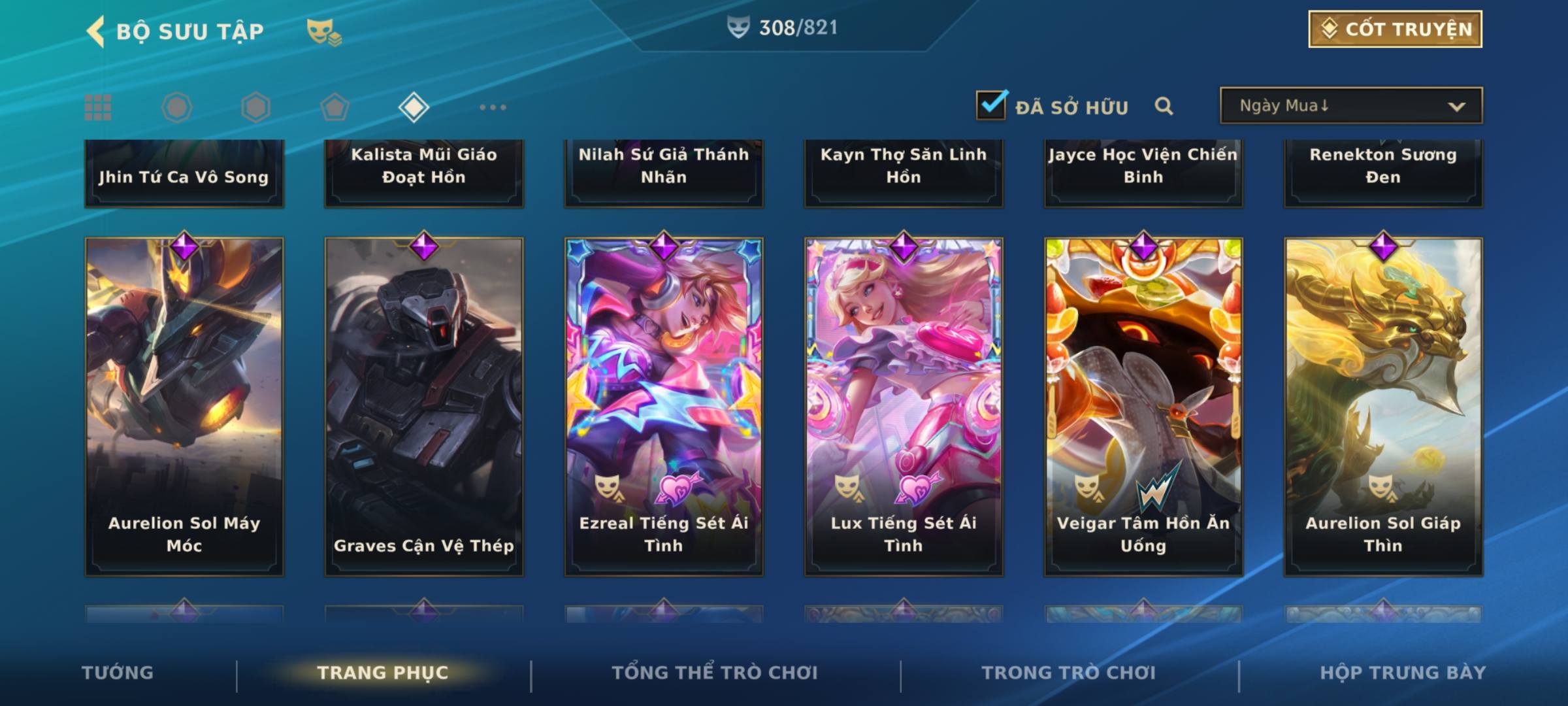Open the three-dots more filters icon
Screen dimensions: 1568x706
pos(493,107)
